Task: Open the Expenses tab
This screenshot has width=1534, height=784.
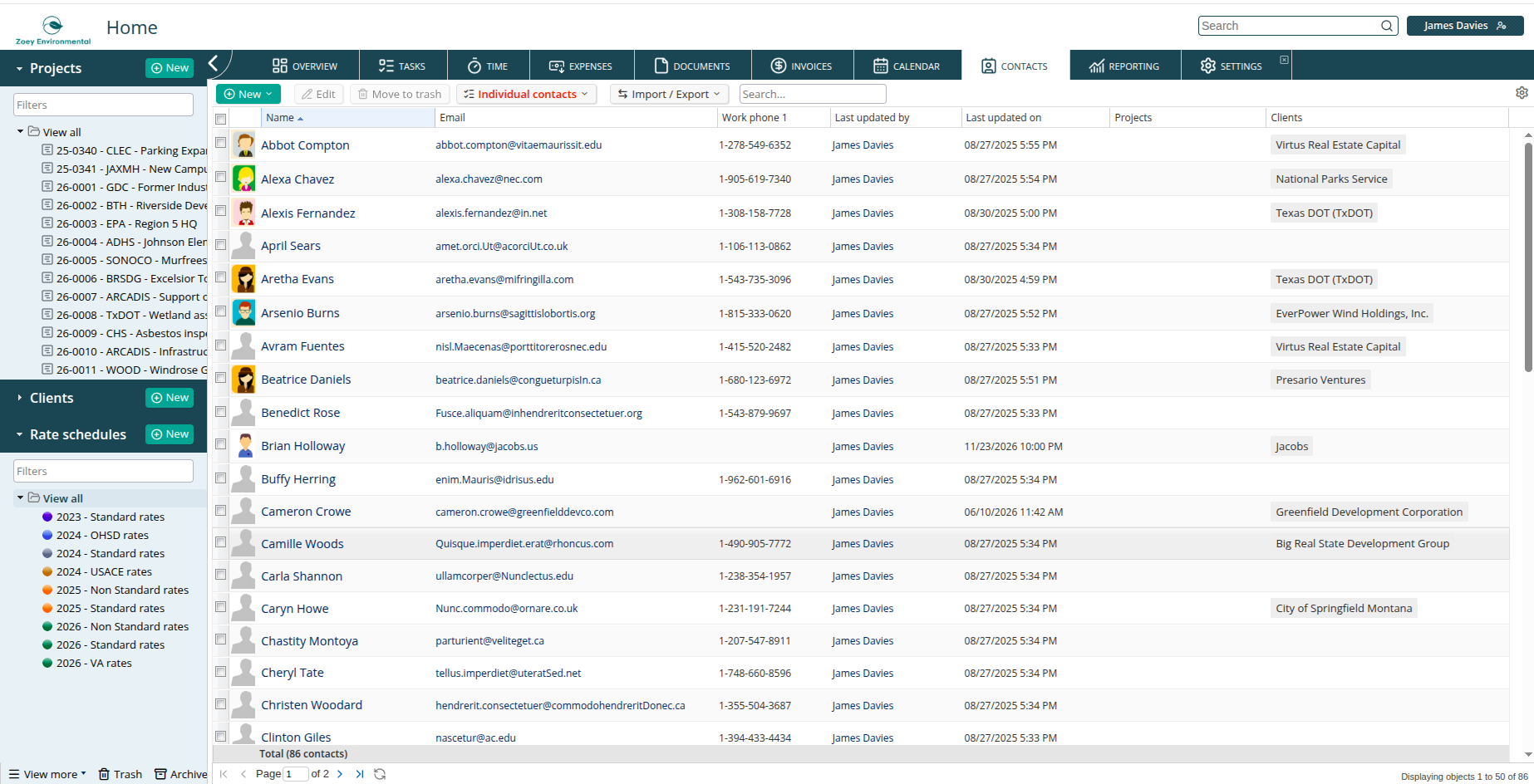Action: [580, 66]
